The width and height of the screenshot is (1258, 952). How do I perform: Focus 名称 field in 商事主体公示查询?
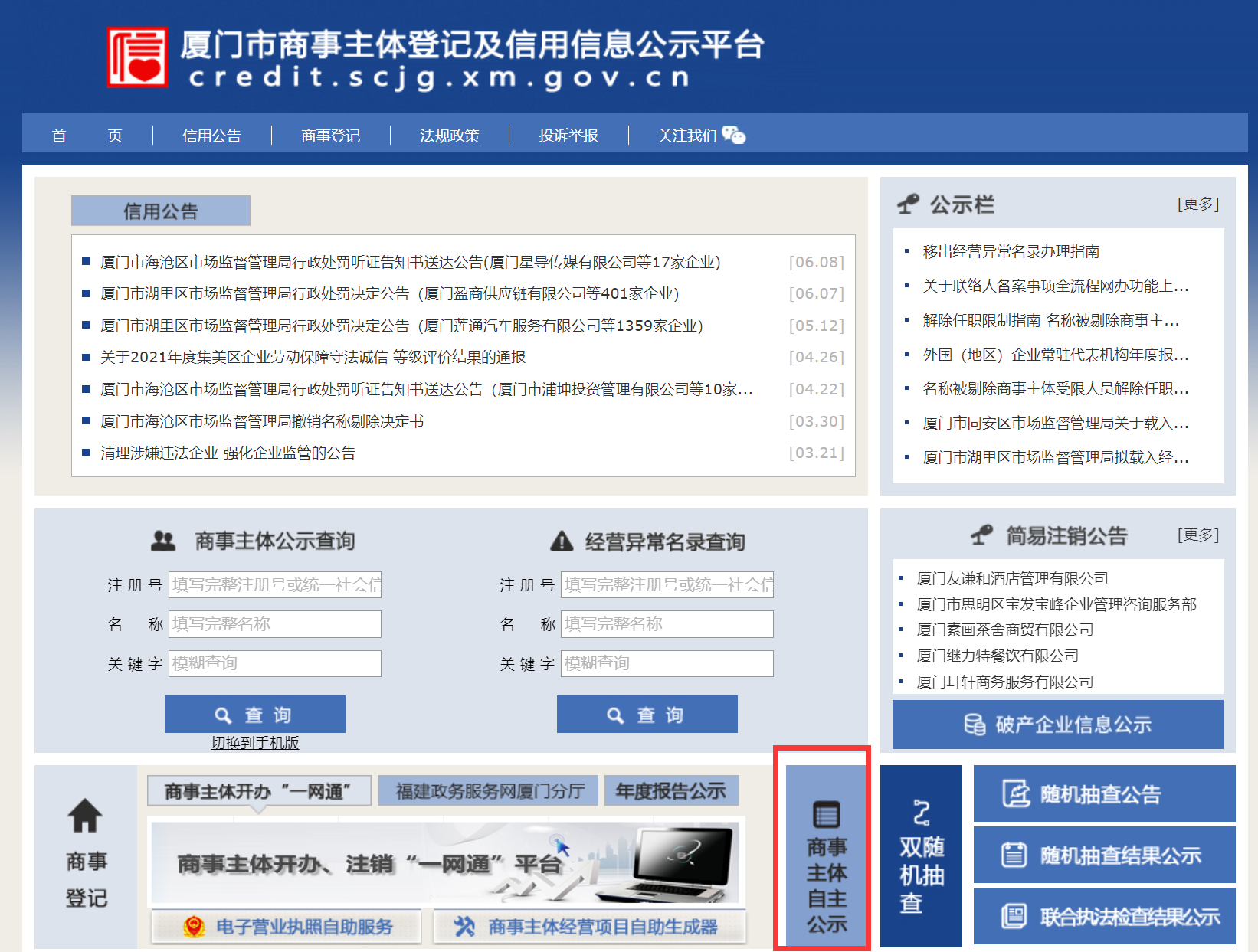click(x=275, y=623)
